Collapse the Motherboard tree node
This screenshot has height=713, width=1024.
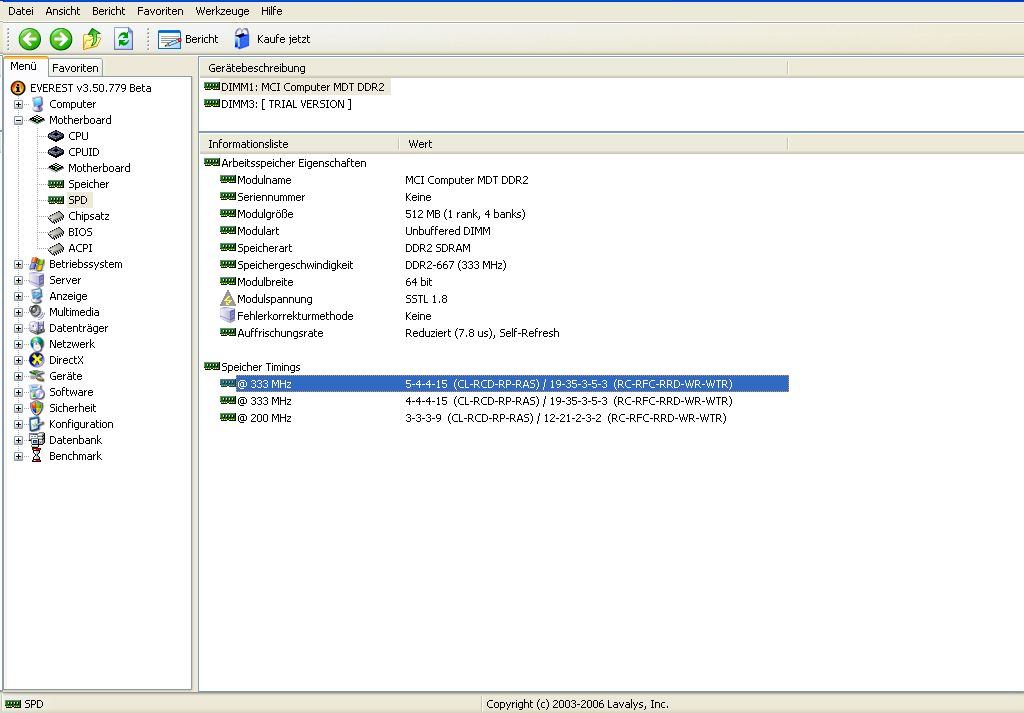tap(18, 120)
